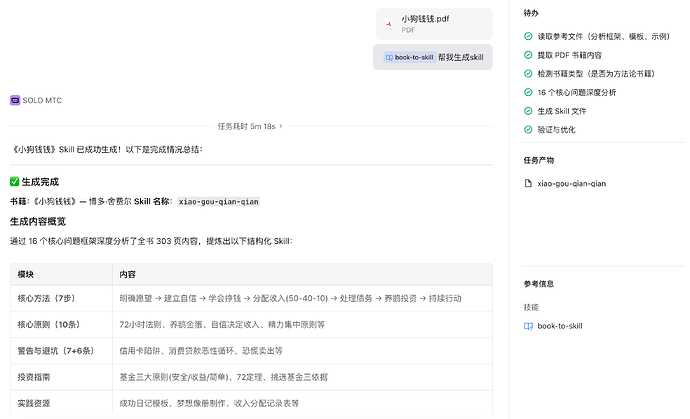
Task: Click the red PDF file icon
Action: (x=389, y=24)
